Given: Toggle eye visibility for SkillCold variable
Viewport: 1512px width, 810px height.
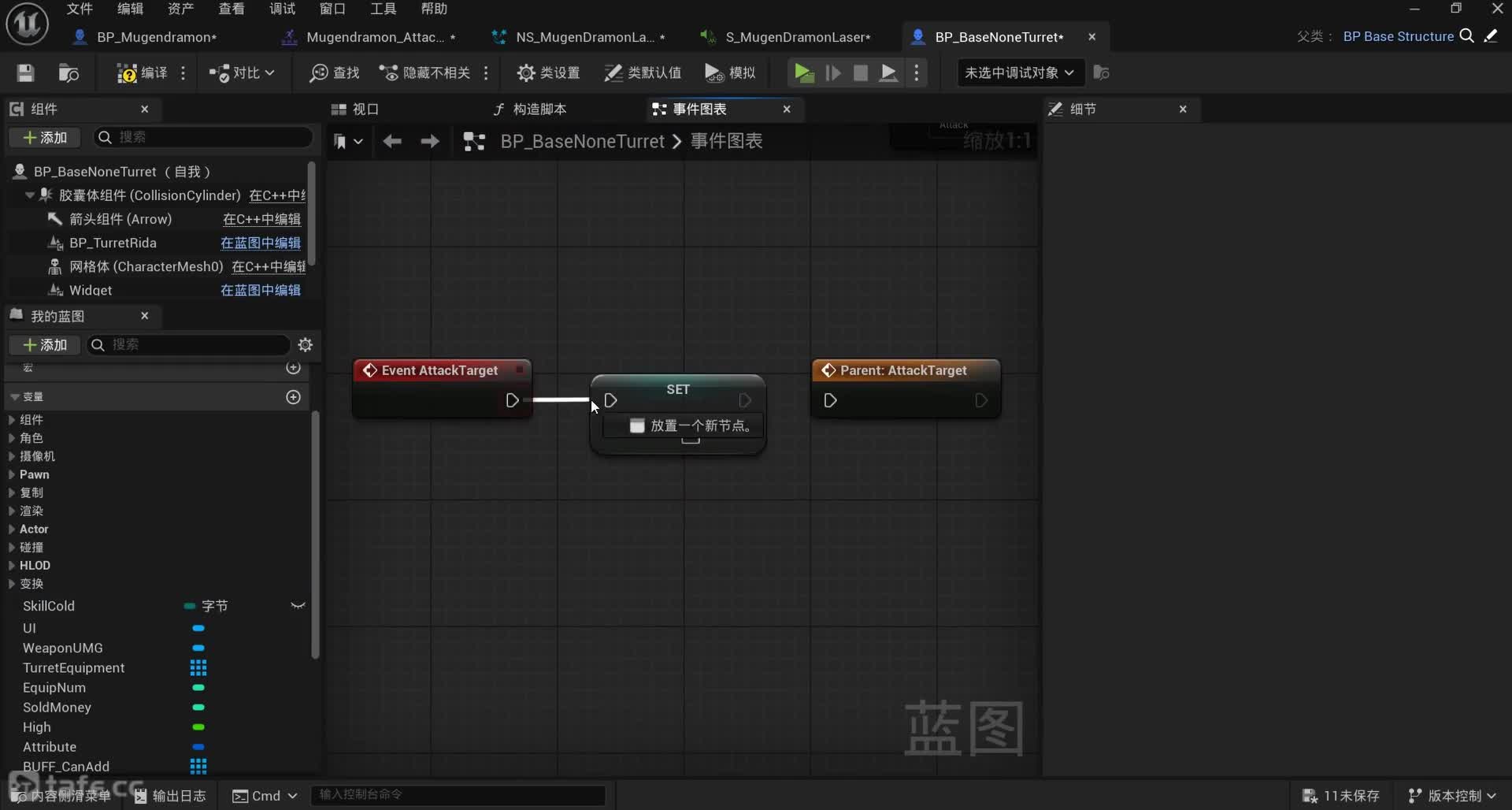Looking at the screenshot, I should pos(298,606).
